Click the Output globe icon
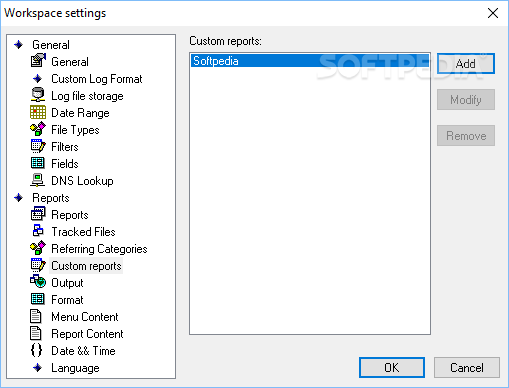The height and width of the screenshot is (388, 509). [x=38, y=282]
